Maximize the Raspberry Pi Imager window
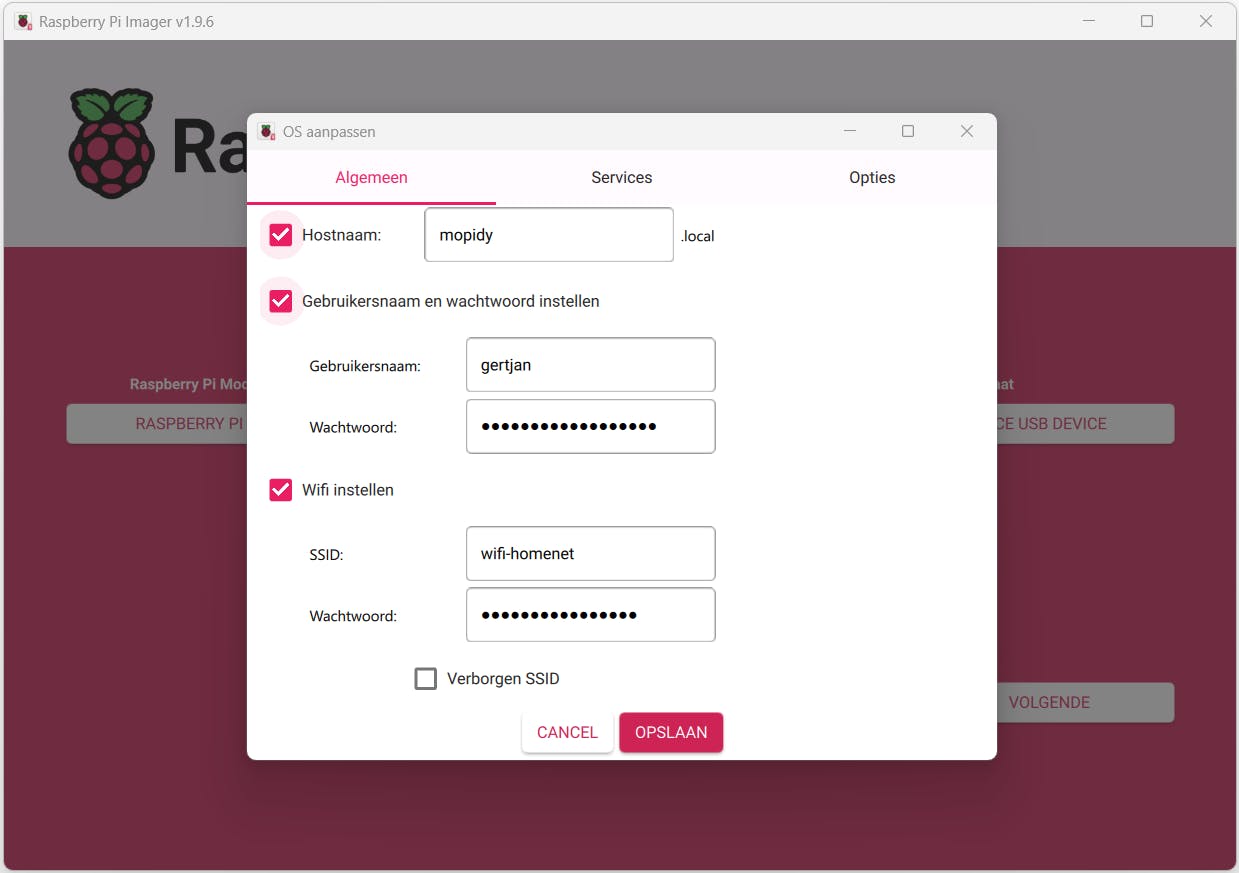Viewport: 1239px width, 873px height. pyautogui.click(x=1147, y=21)
